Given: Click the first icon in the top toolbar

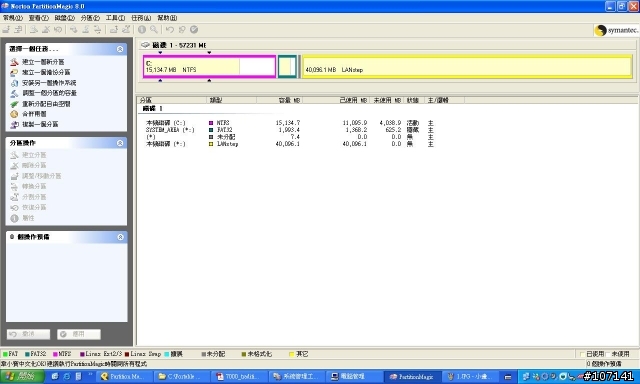Looking at the screenshot, I should (x=6, y=29).
